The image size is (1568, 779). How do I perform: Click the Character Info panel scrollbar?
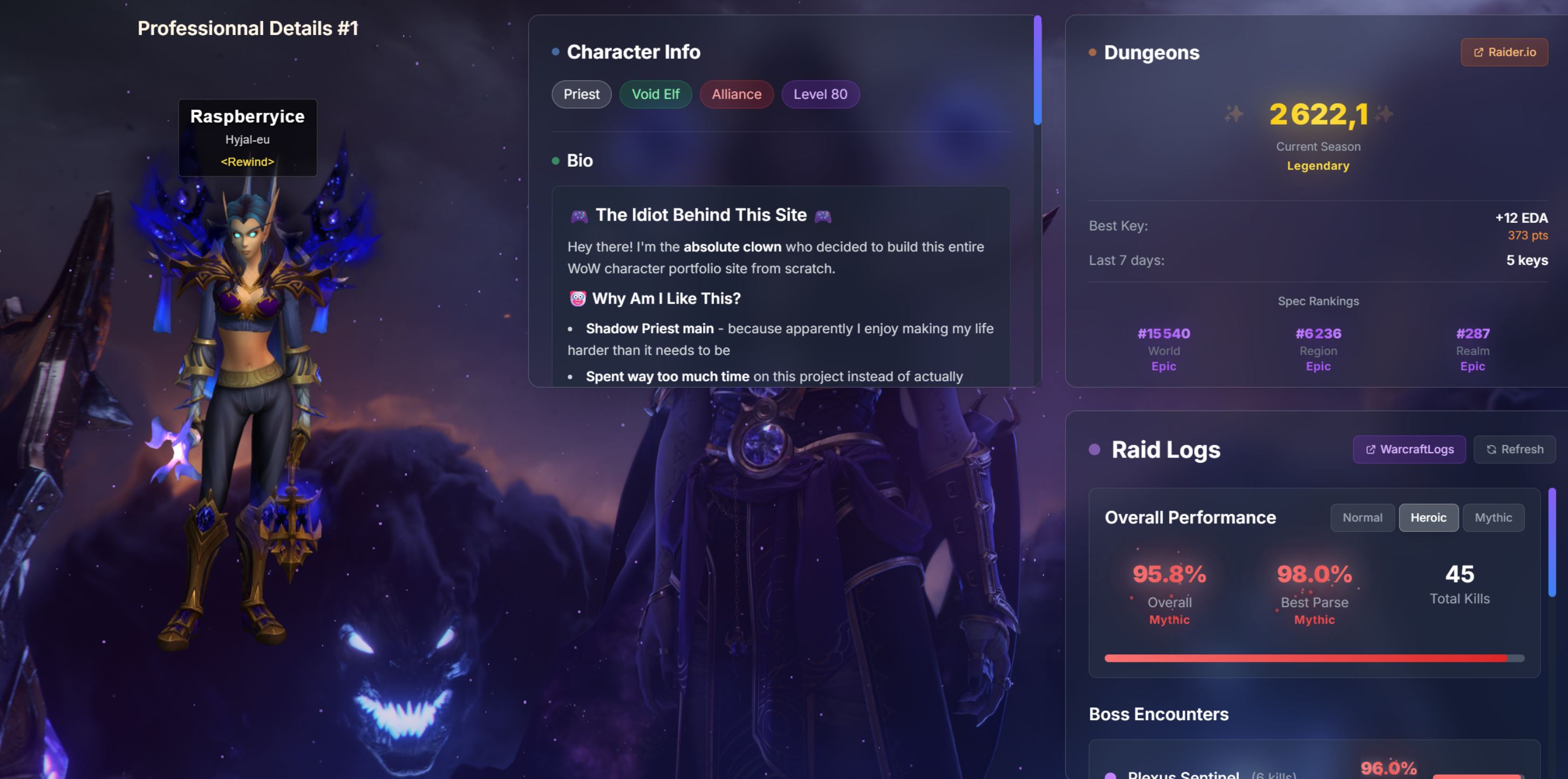tap(1037, 71)
